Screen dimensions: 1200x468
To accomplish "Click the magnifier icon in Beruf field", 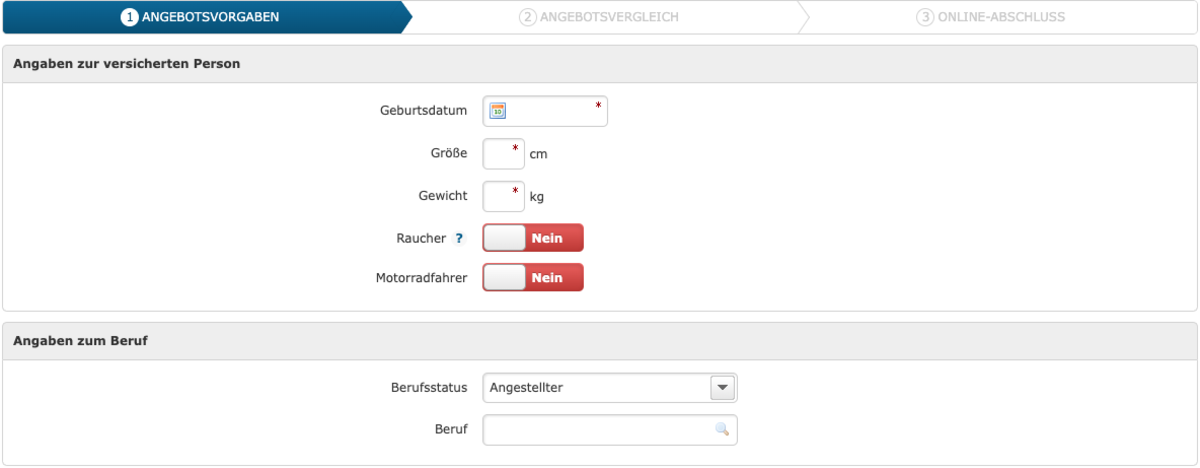I will point(721,430).
